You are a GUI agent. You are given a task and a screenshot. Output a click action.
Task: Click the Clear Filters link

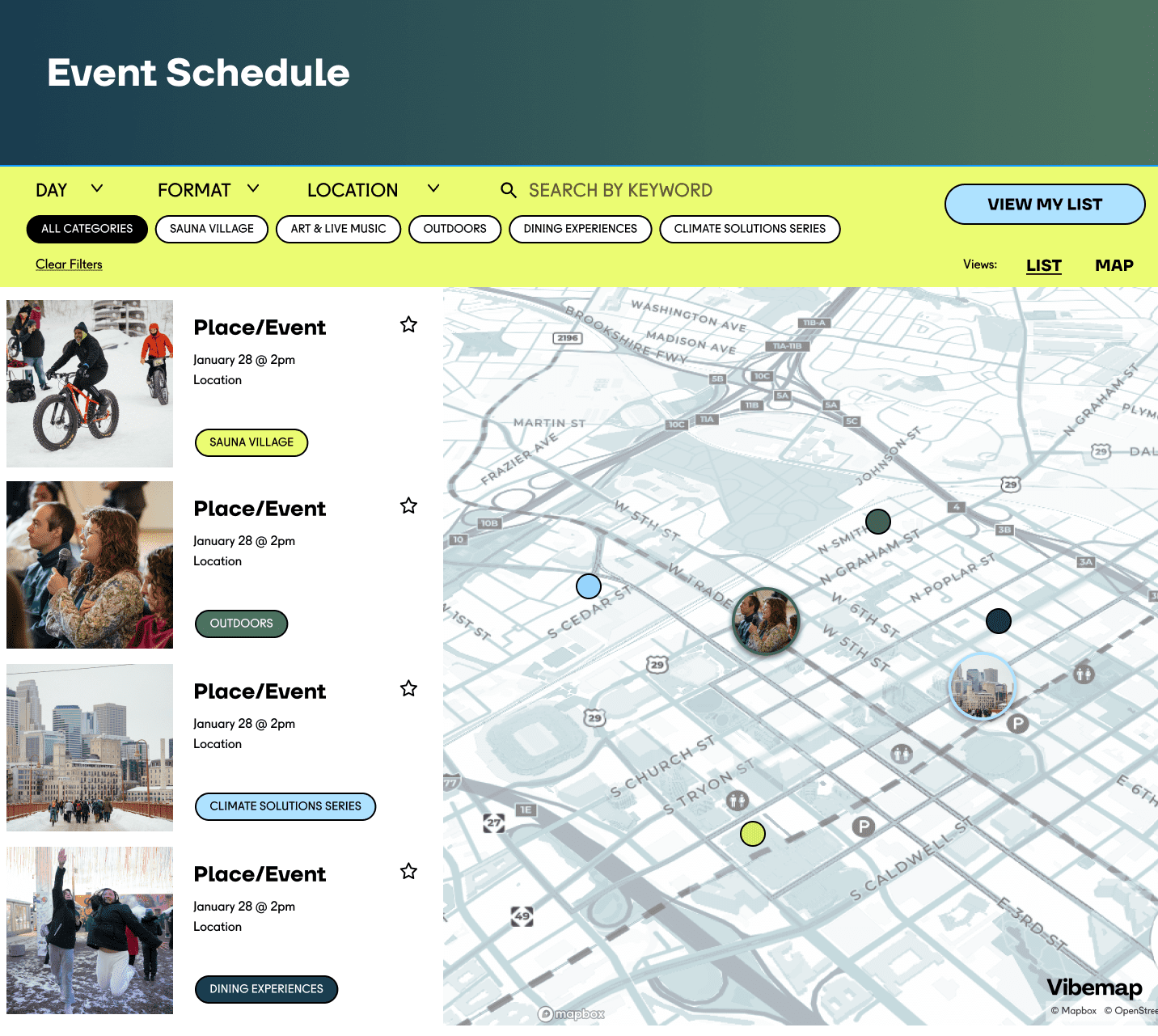point(69,264)
